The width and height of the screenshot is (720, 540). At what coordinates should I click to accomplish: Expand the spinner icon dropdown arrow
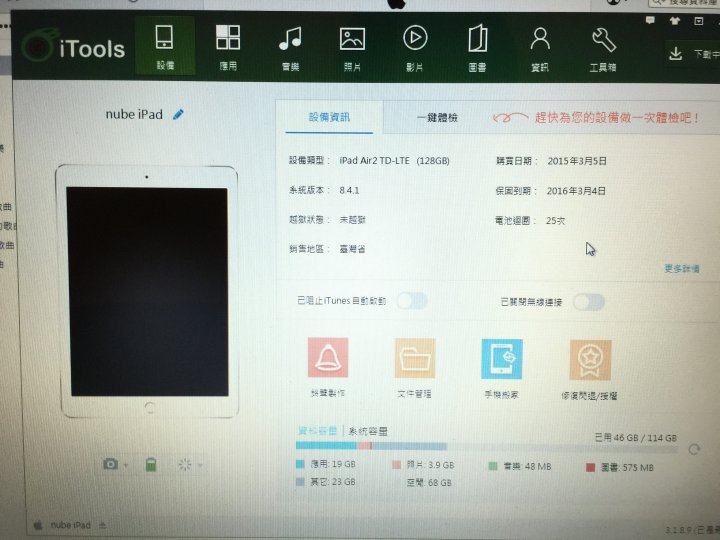point(200,465)
